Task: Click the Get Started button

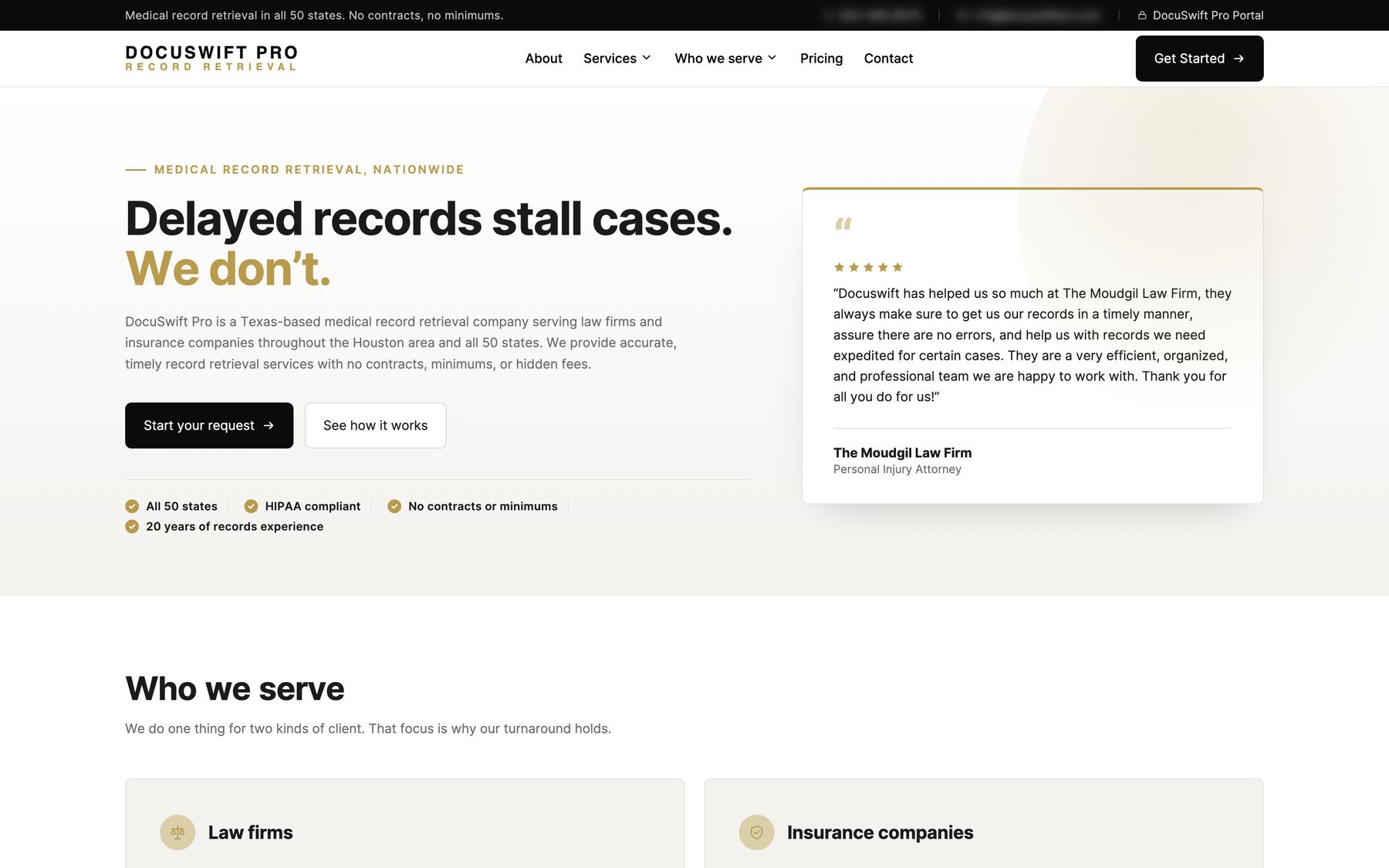Action: 1199,59
